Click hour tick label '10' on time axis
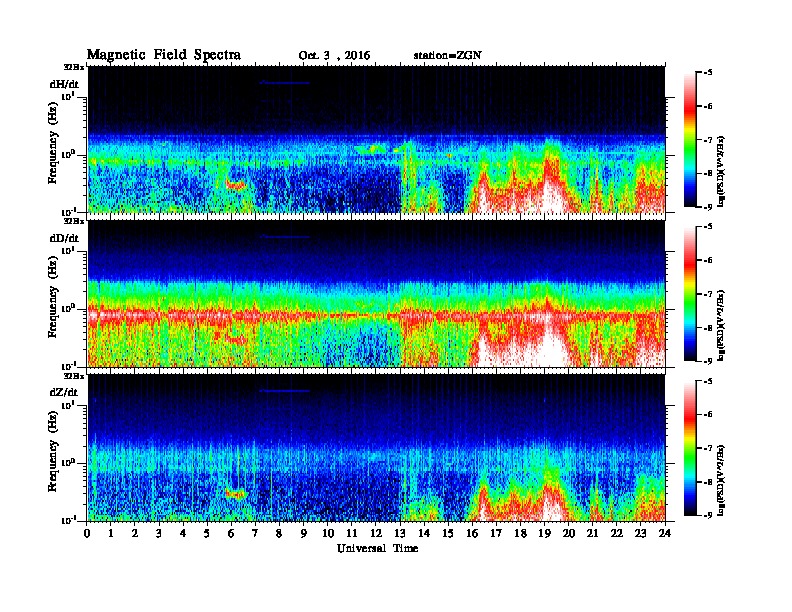Viewport: 792px width, 612px height. pos(328,533)
